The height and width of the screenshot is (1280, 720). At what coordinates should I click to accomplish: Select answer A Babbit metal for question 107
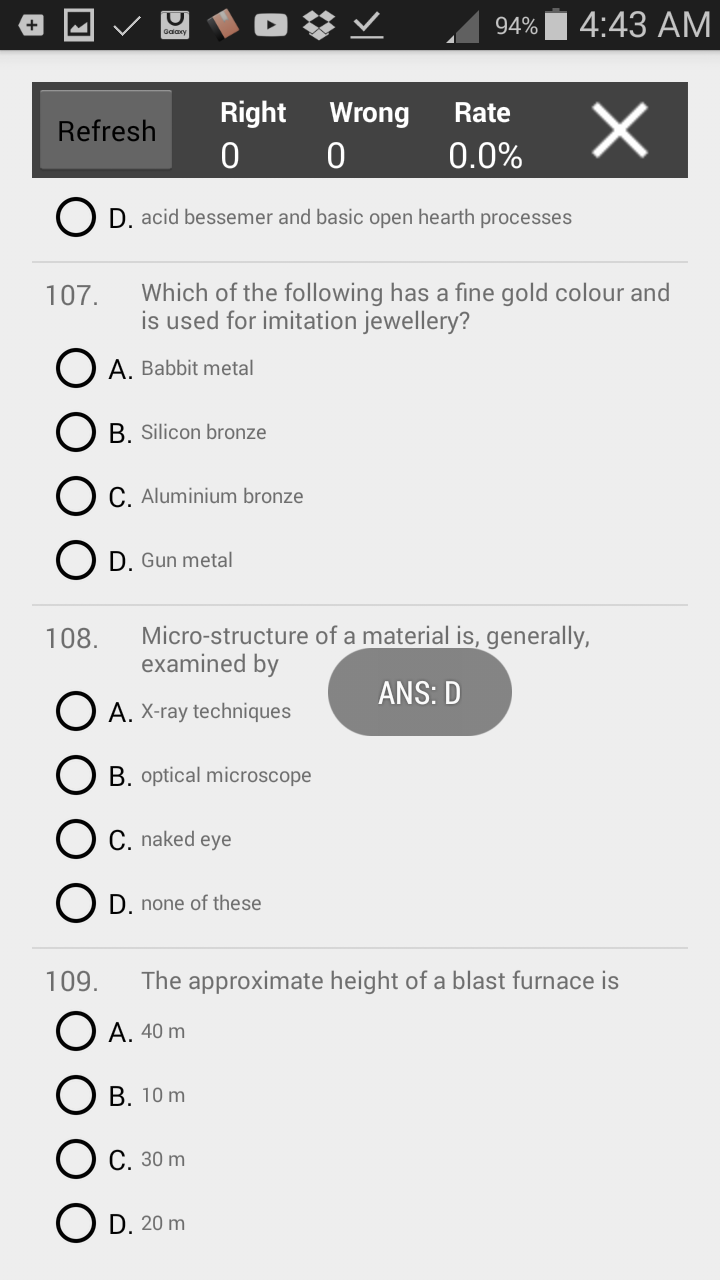[x=75, y=367]
